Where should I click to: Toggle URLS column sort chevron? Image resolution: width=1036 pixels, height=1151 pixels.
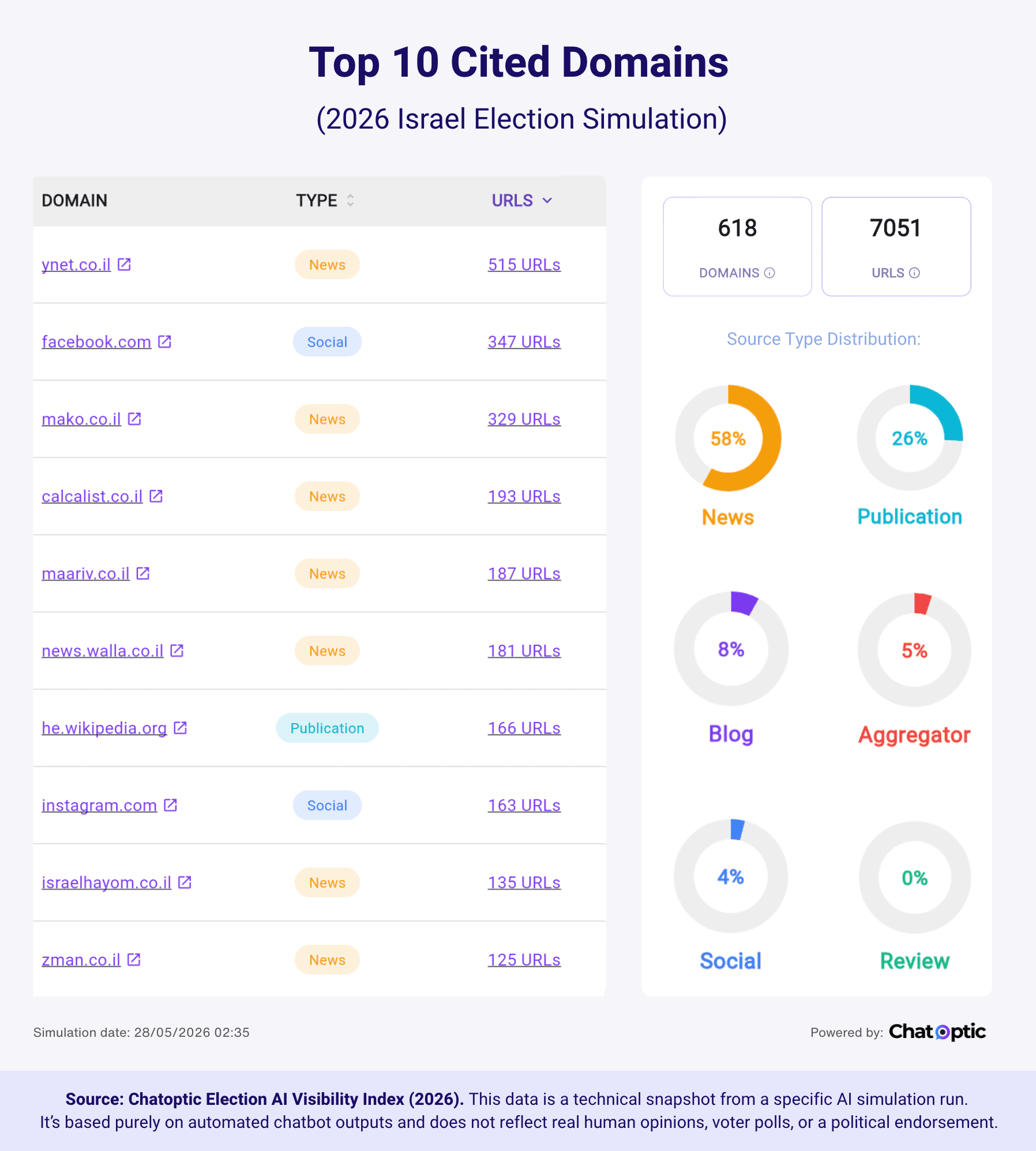(x=547, y=200)
